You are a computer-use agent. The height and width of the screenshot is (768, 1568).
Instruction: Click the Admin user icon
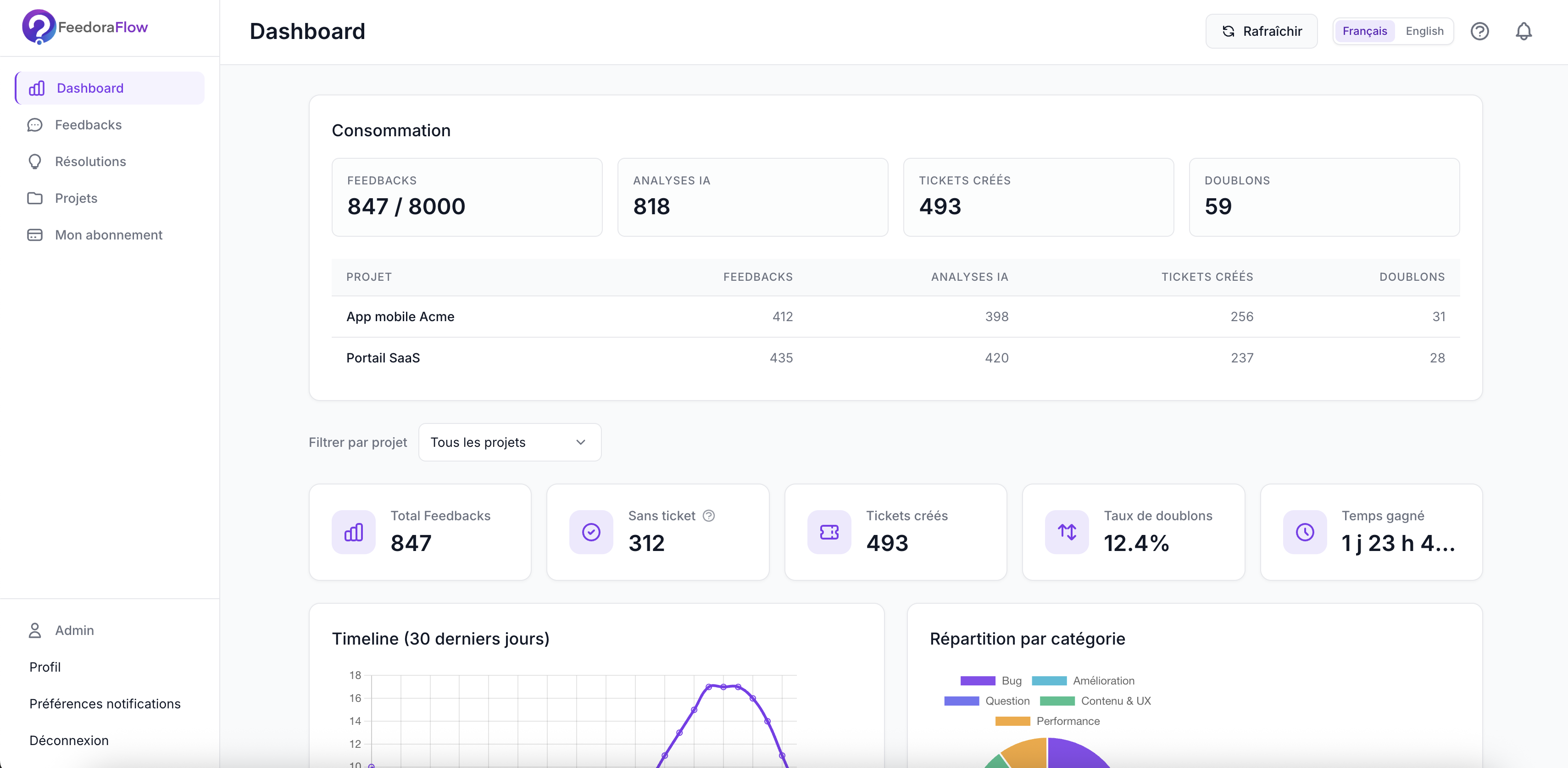(x=35, y=630)
